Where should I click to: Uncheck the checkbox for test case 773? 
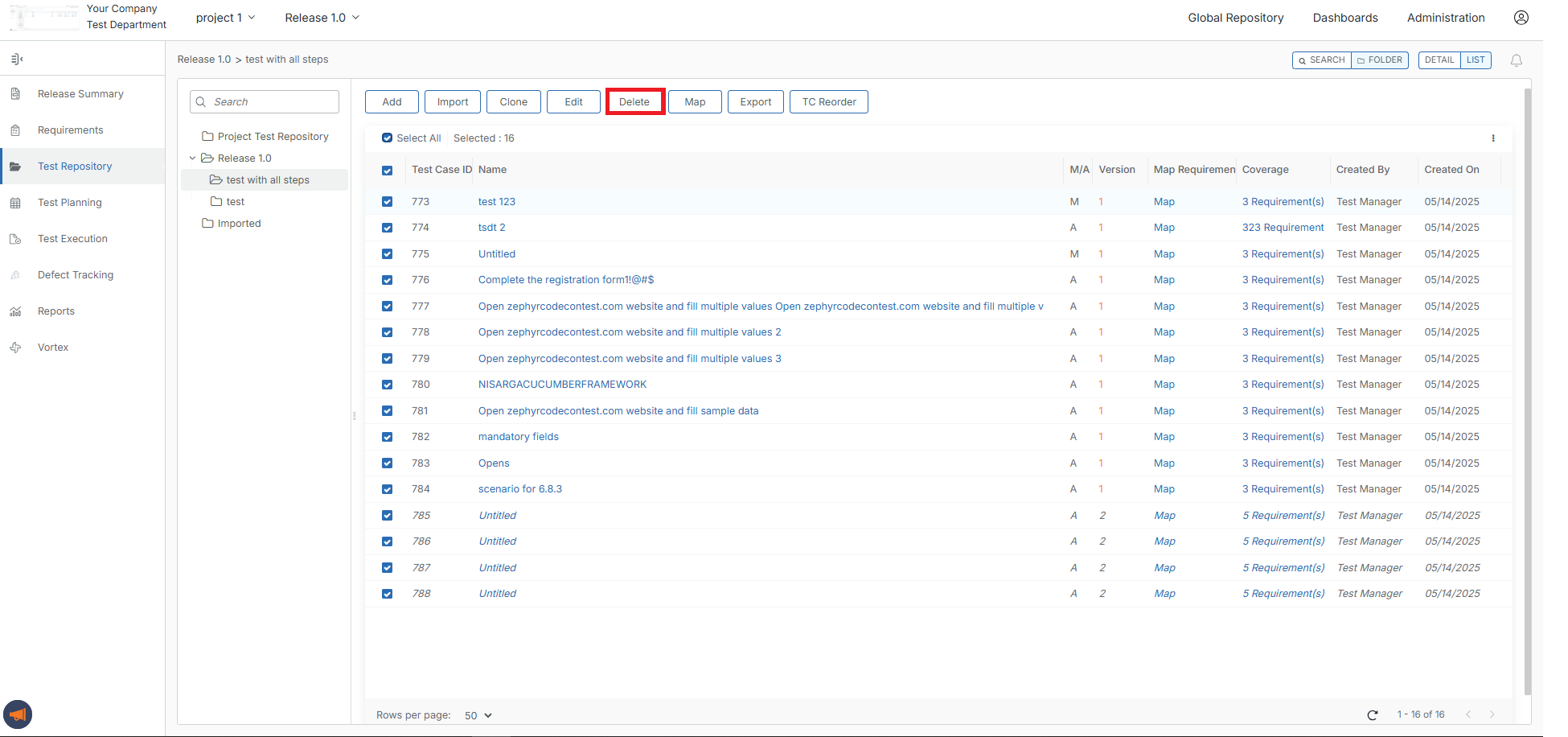[387, 202]
